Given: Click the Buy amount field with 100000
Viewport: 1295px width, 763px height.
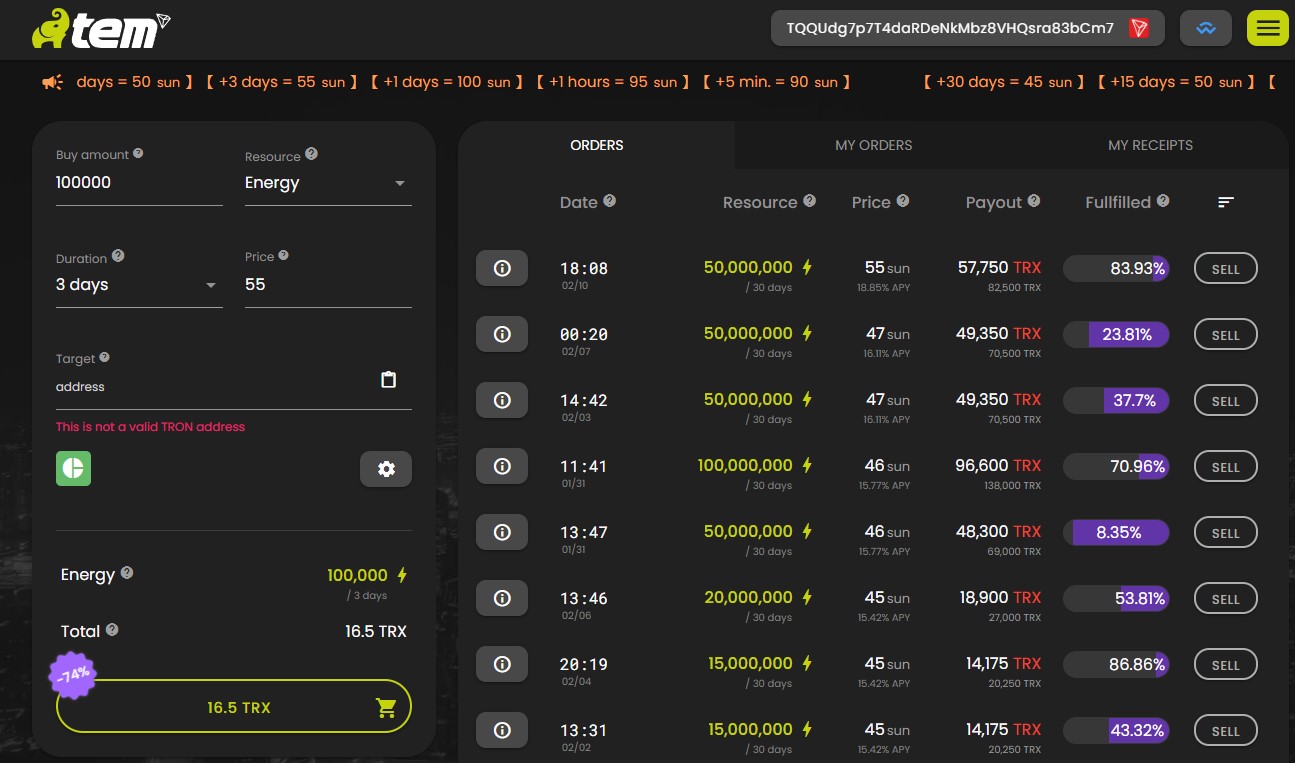Looking at the screenshot, I should point(139,183).
